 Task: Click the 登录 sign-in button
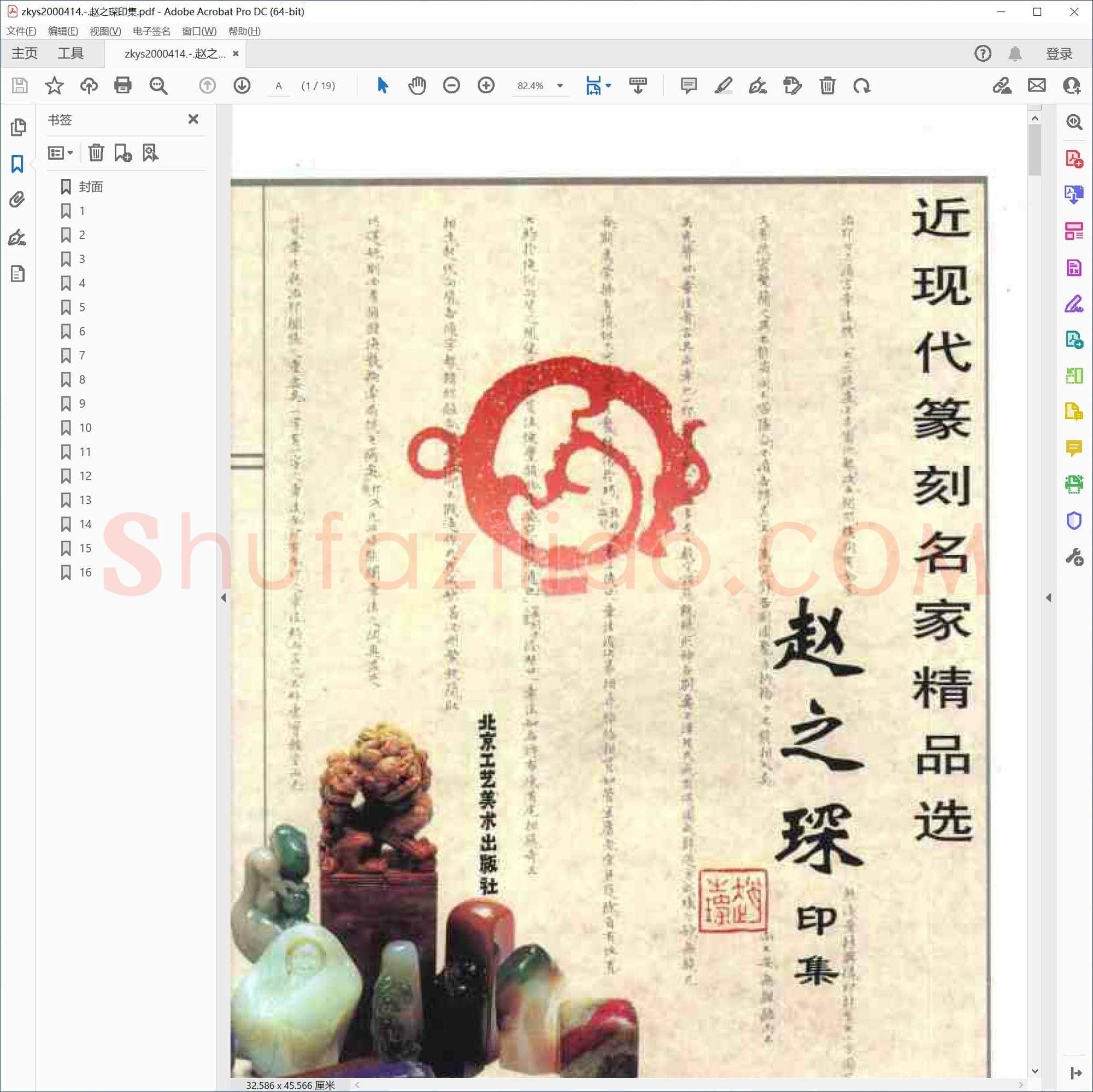1059,54
